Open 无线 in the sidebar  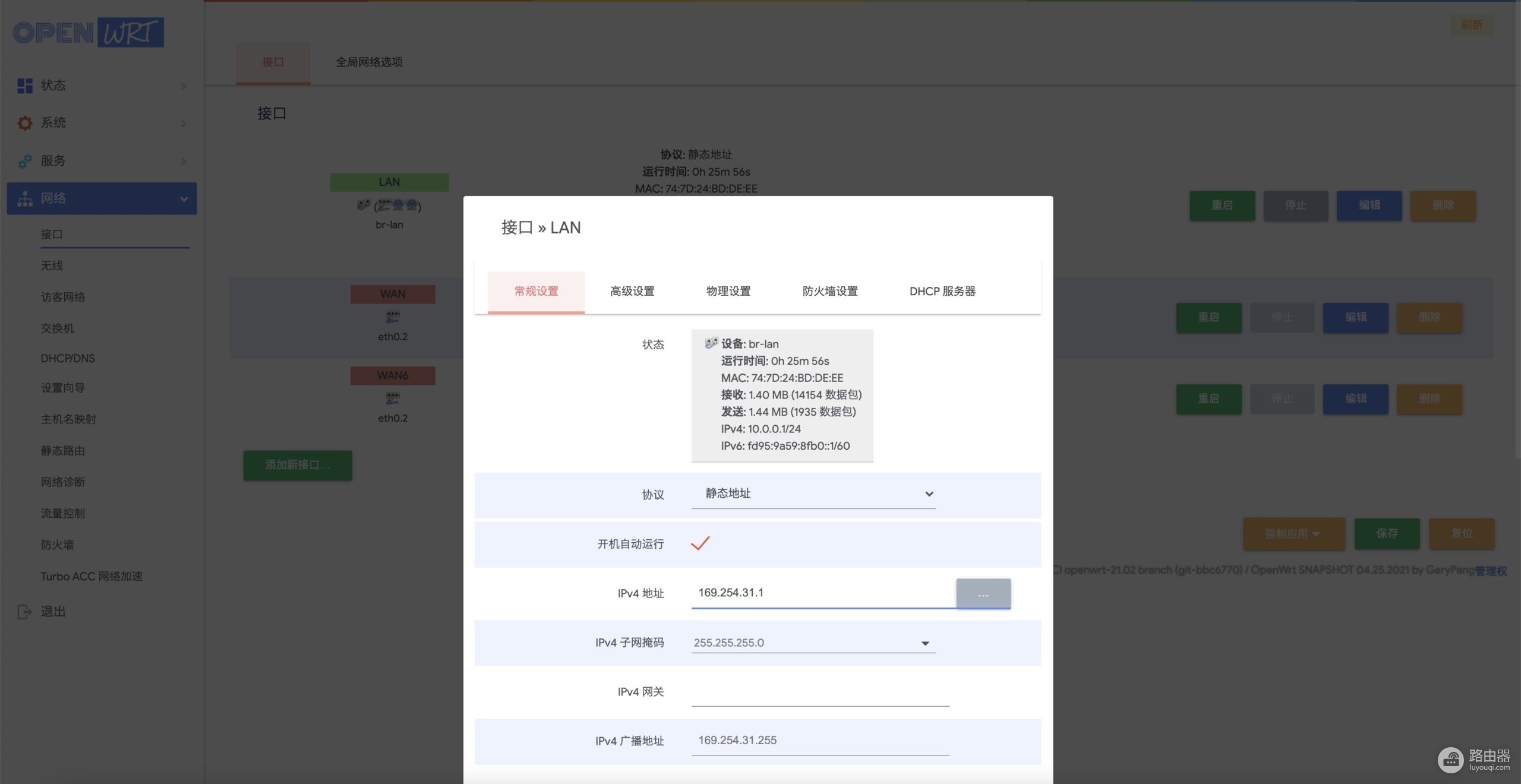[52, 266]
